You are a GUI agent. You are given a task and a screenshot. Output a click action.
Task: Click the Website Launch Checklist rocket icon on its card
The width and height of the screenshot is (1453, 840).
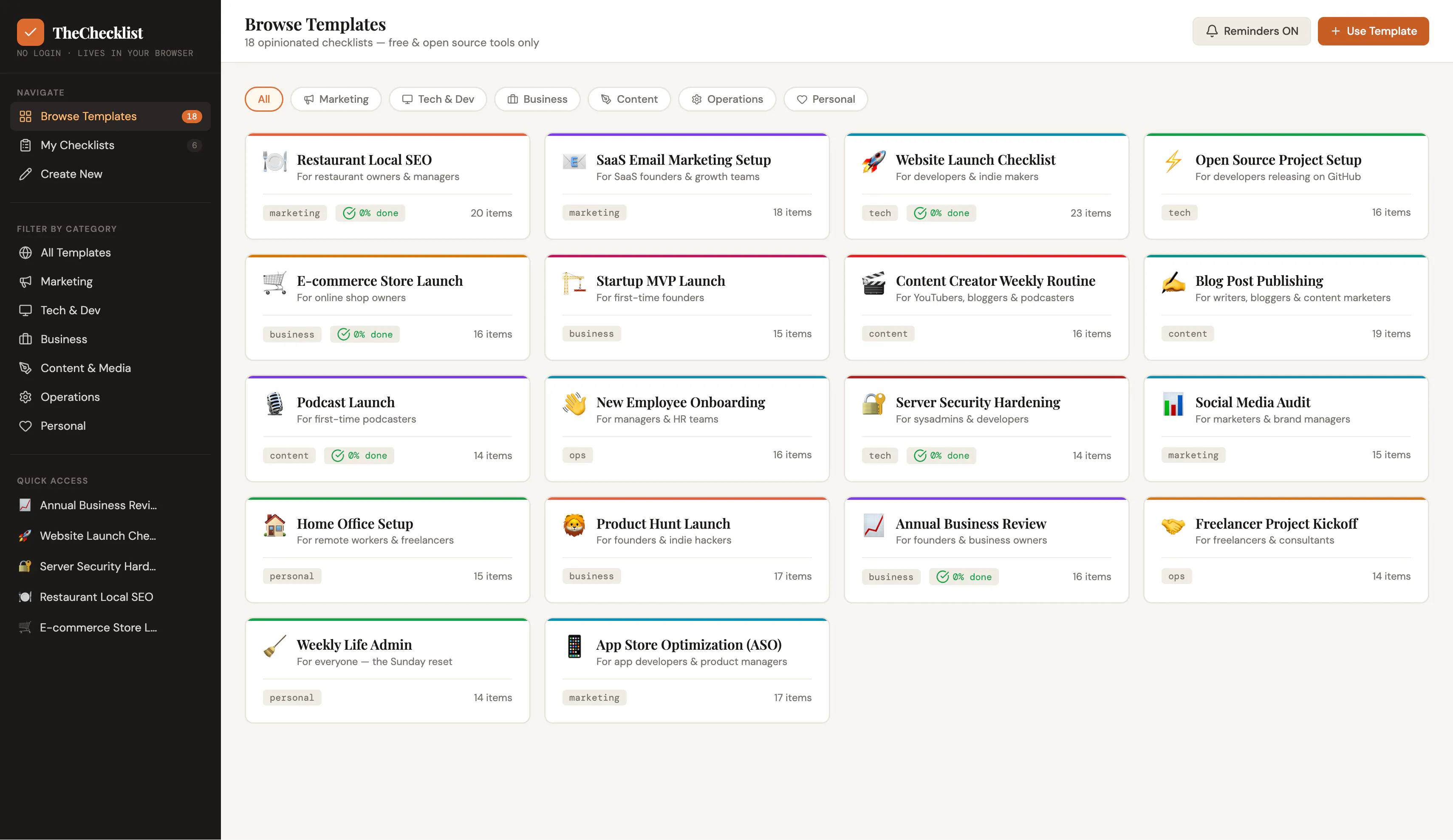click(873, 161)
